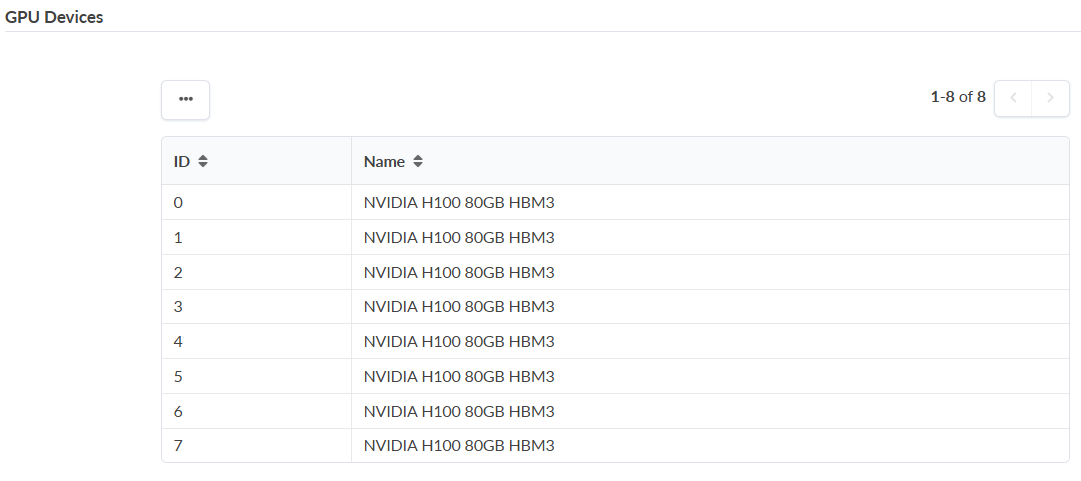Go to the next page arrow
Image resolution: width=1081 pixels, height=481 pixels.
pyautogui.click(x=1050, y=98)
